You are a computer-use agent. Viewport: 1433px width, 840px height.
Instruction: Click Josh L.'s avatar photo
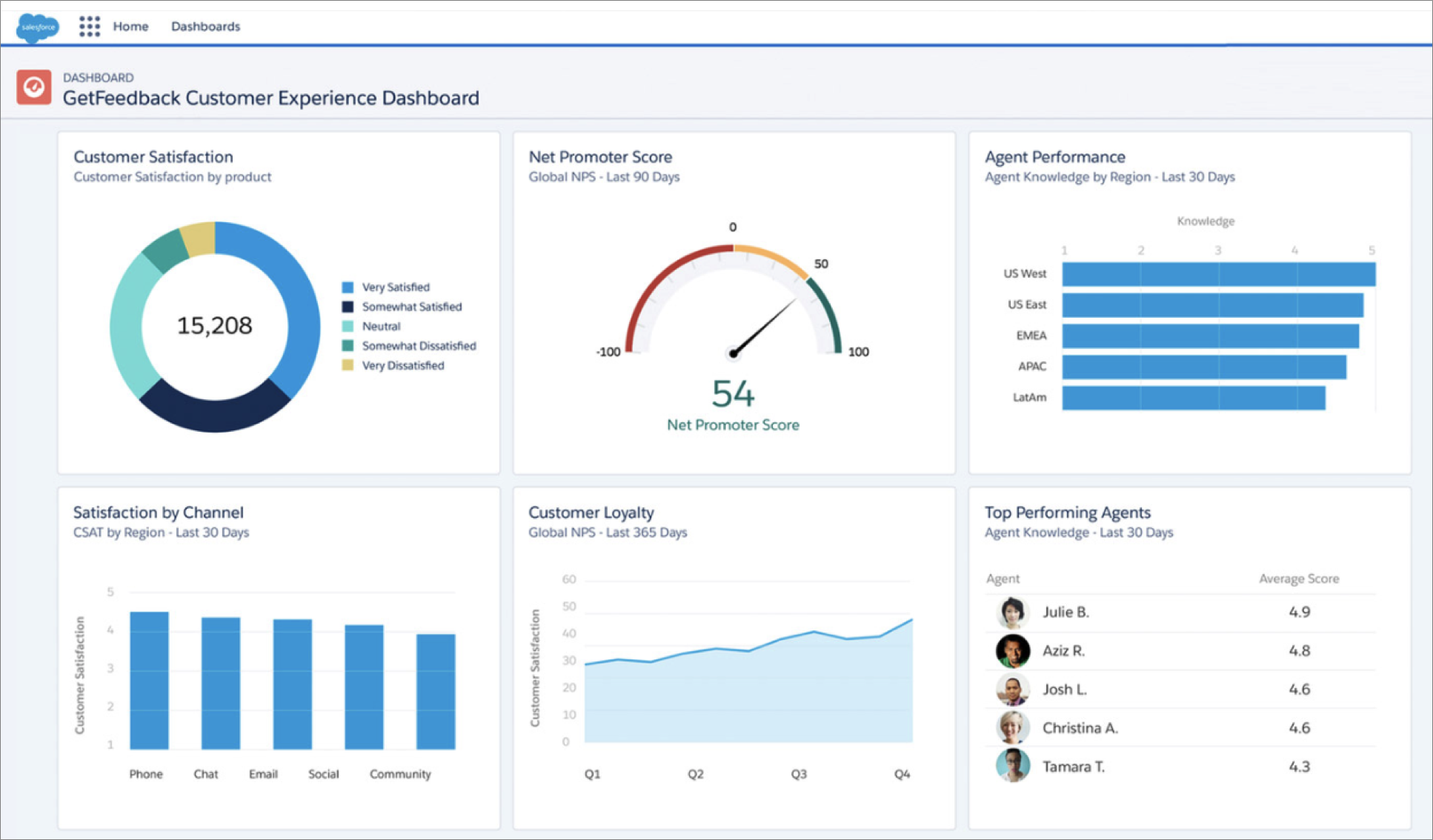click(x=1012, y=690)
